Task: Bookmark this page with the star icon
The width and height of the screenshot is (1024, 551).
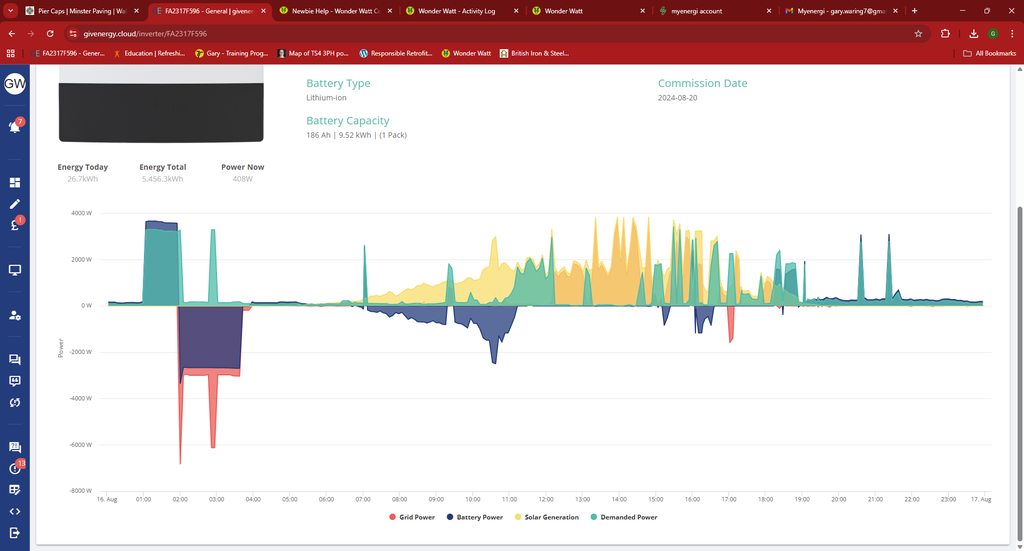Action: click(918, 33)
